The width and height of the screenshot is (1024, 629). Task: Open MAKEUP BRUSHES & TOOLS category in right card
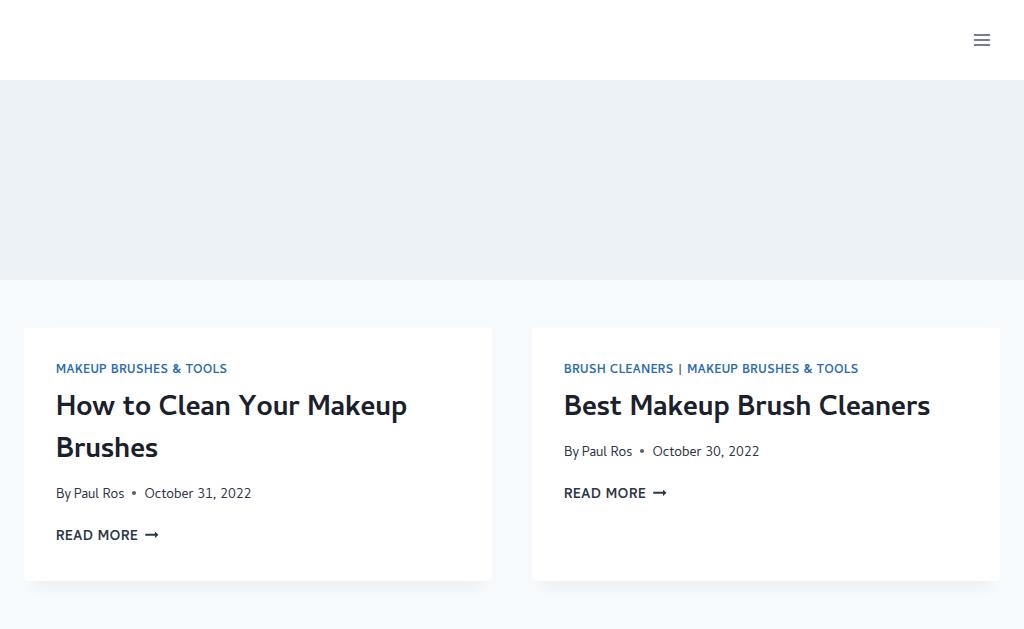pyautogui.click(x=772, y=368)
